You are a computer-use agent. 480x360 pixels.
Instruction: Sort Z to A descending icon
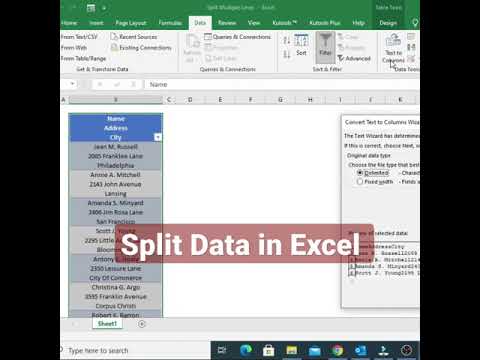tap(286, 54)
